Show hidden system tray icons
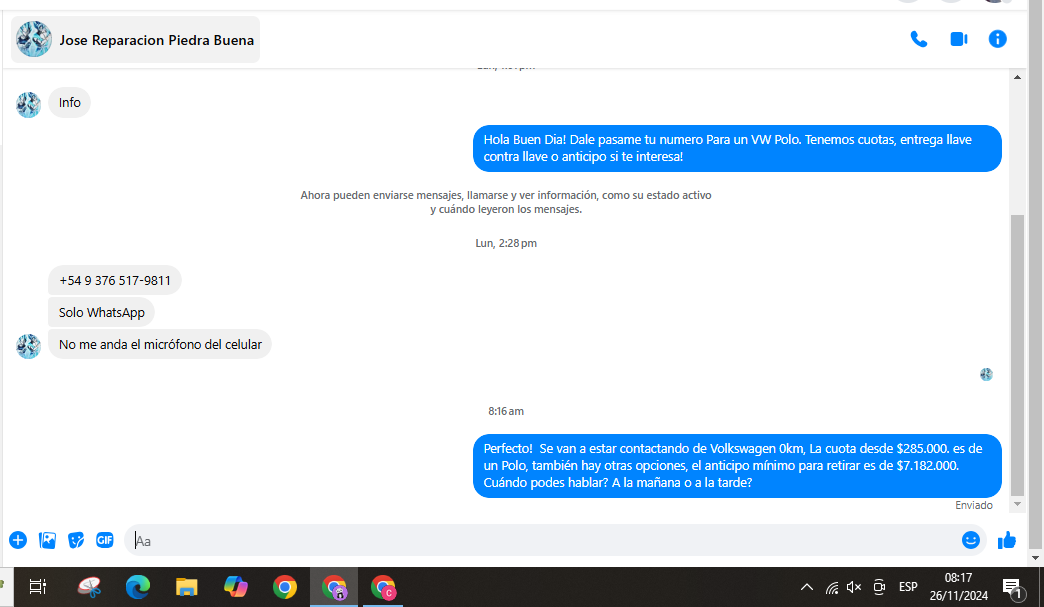Screen dimensions: 1044x607 coord(806,587)
